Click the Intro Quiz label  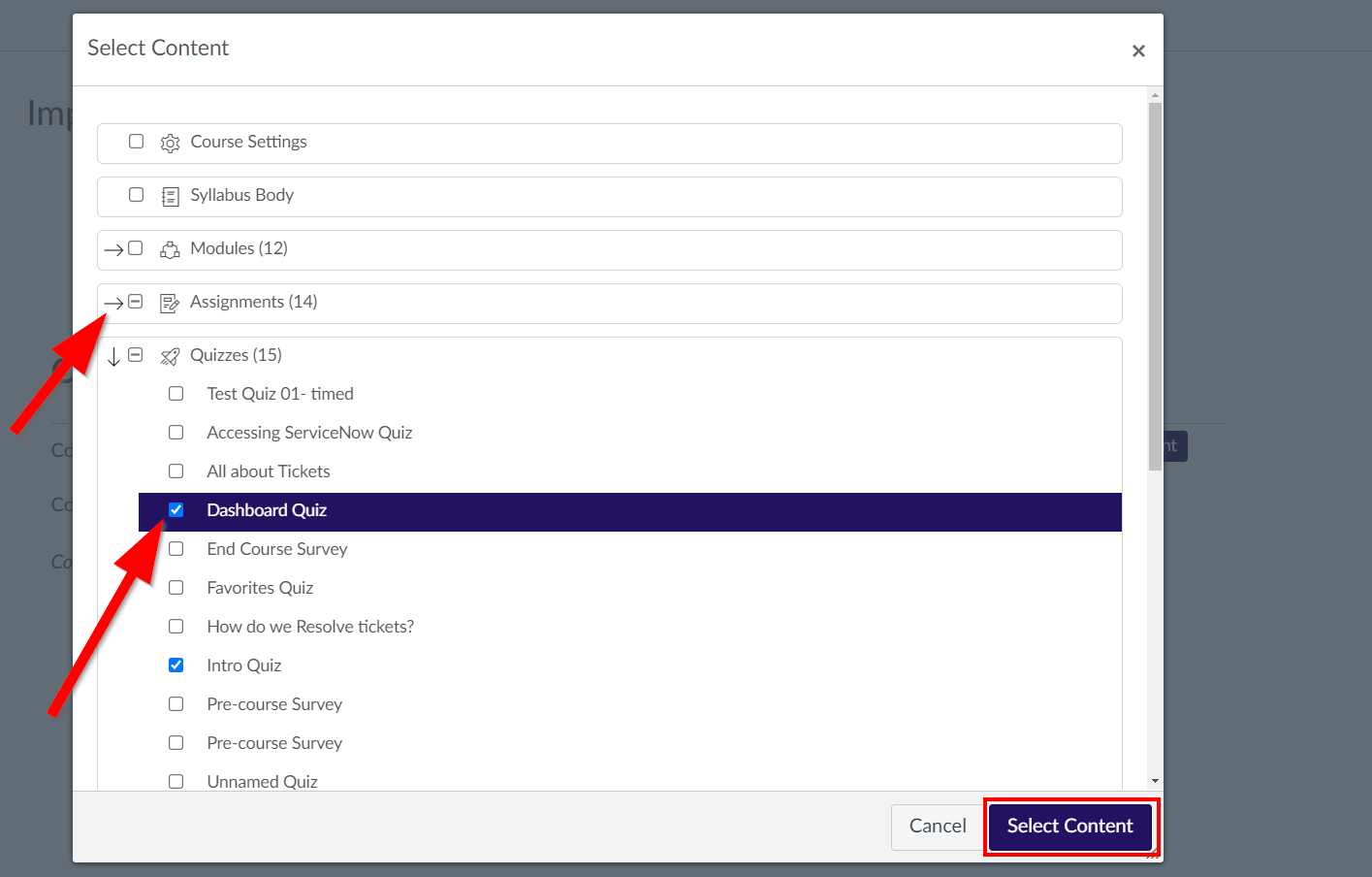pyautogui.click(x=243, y=666)
